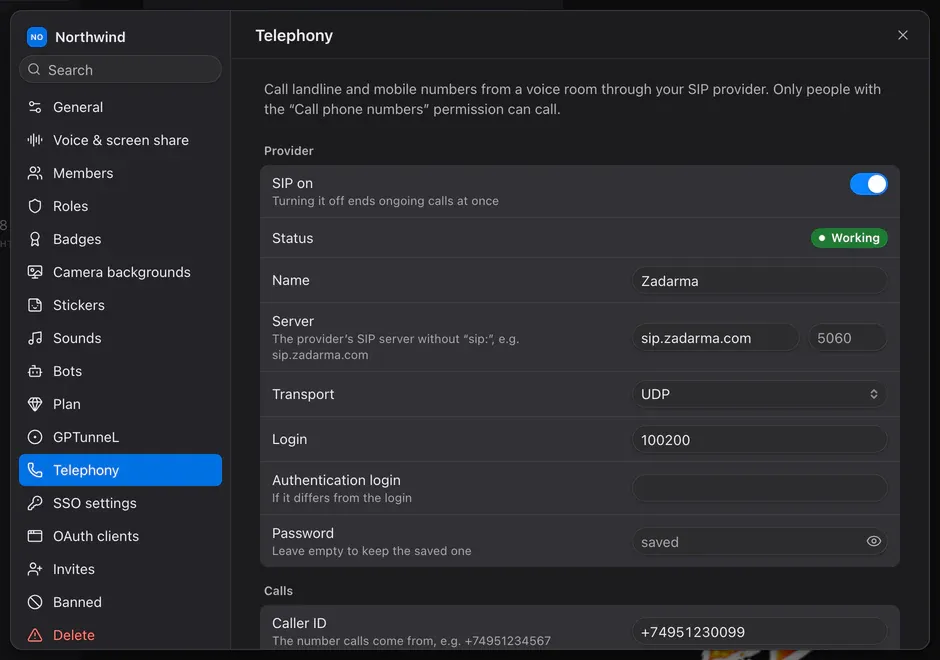Click the Members people icon
This screenshot has height=660, width=940.
pos(35,173)
